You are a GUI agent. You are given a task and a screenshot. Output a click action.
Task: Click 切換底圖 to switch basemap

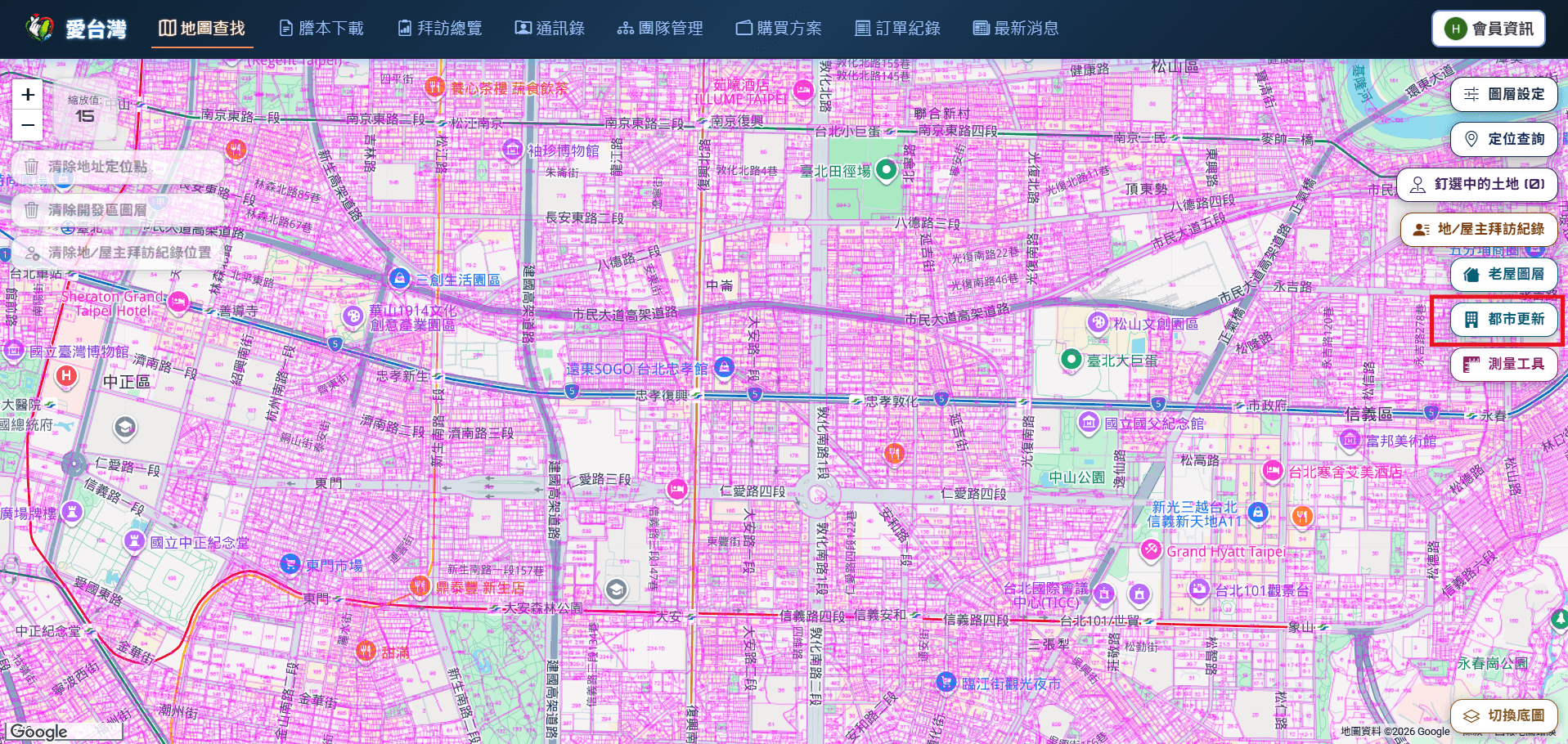(x=1504, y=715)
